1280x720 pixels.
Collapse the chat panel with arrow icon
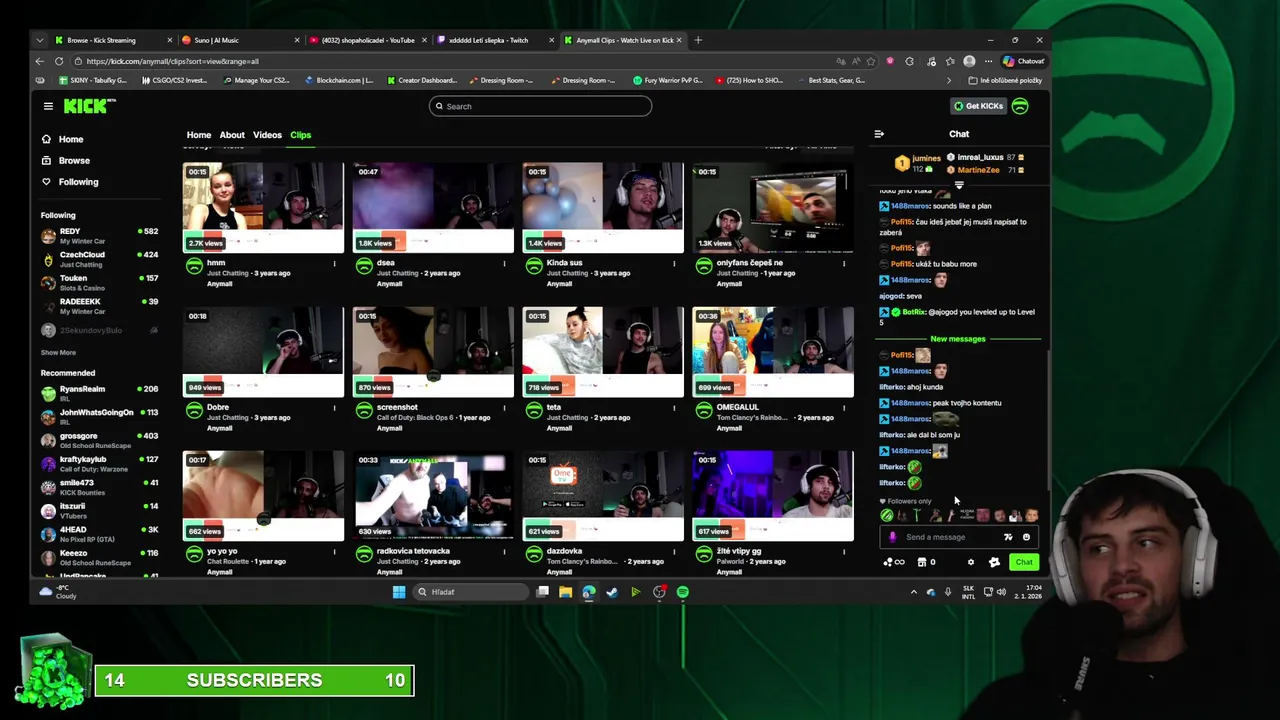coord(879,134)
